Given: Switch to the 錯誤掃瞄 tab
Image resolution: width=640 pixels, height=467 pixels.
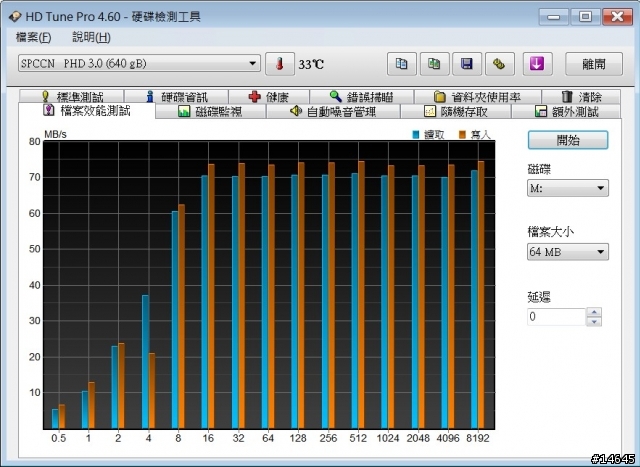Looking at the screenshot, I should [362, 97].
